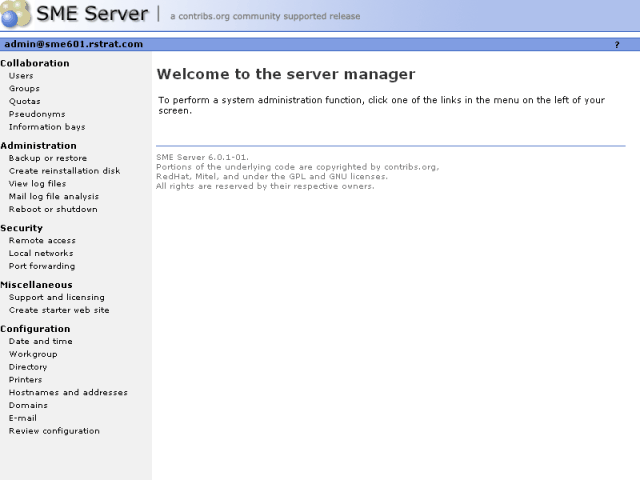Go to Reboot or shutdown

(53, 209)
